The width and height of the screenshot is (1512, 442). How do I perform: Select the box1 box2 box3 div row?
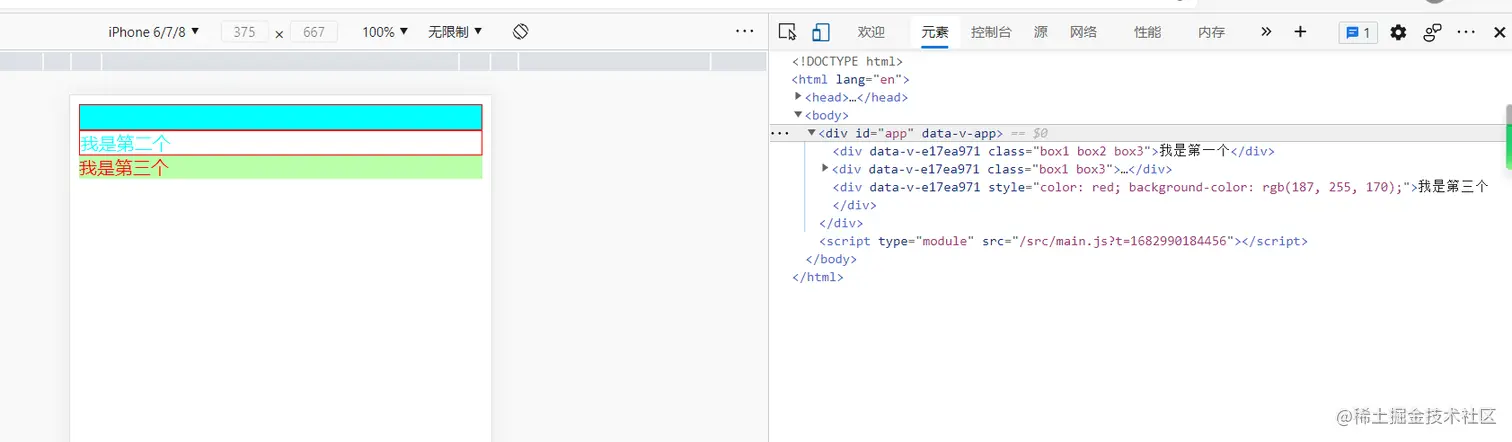pos(1054,151)
